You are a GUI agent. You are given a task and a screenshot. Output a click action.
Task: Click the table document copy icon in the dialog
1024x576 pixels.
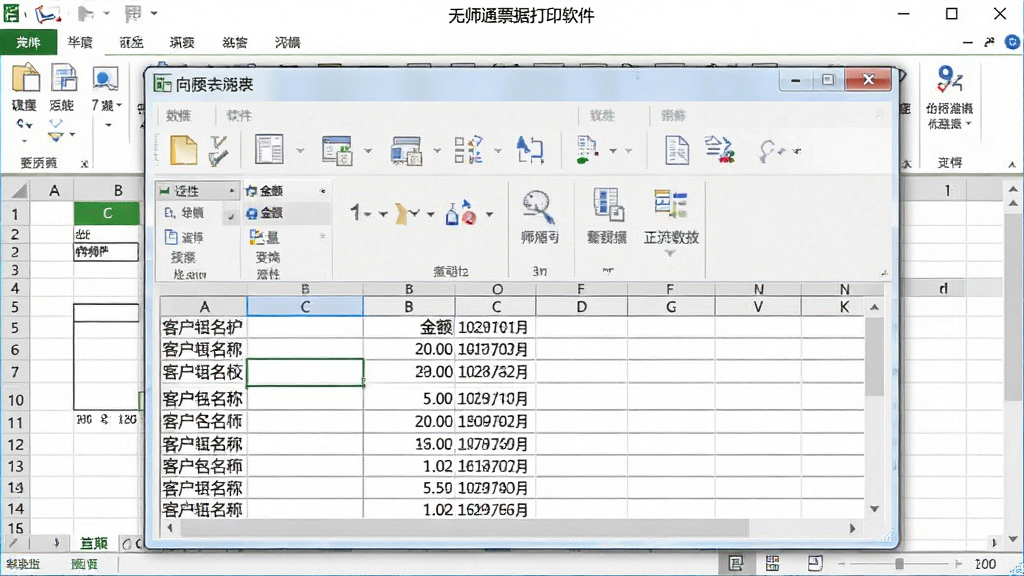[x=607, y=205]
